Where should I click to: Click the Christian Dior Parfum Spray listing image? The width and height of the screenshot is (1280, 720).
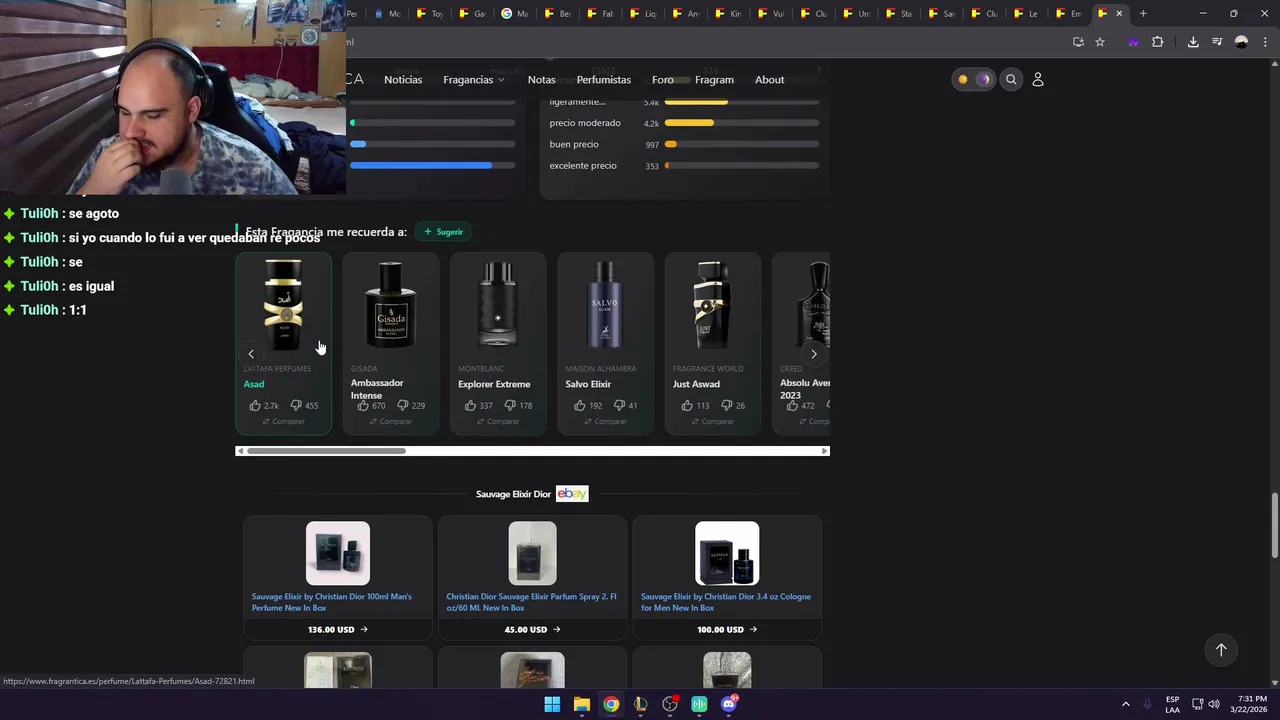tap(532, 553)
